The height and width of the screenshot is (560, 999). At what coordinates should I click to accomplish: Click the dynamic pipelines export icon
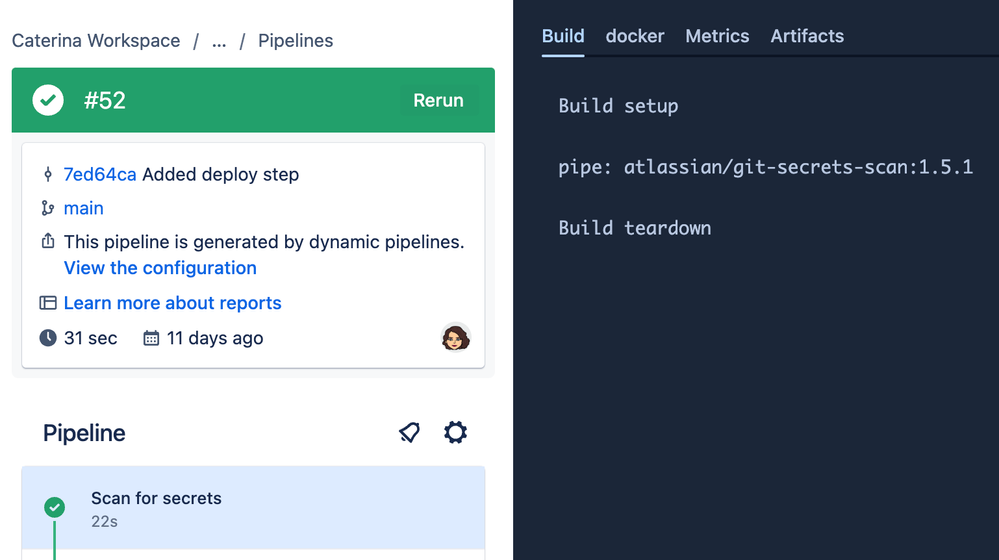click(47, 242)
